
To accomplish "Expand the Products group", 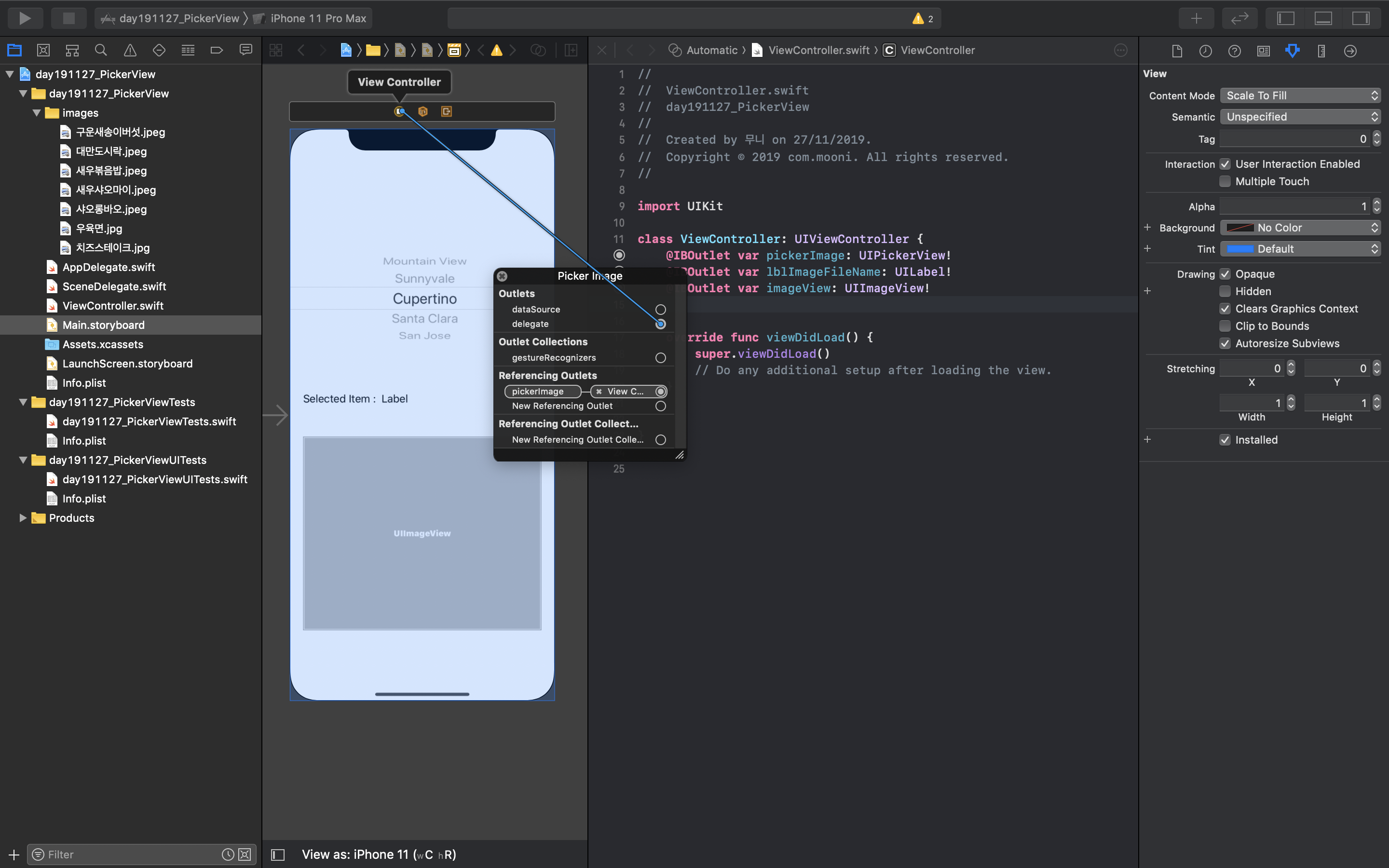I will click(x=23, y=518).
